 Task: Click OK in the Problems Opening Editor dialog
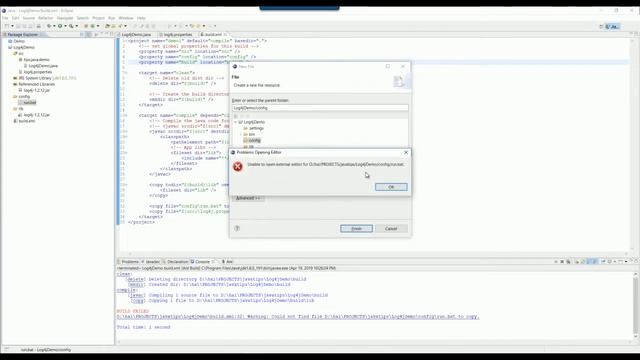pos(391,187)
